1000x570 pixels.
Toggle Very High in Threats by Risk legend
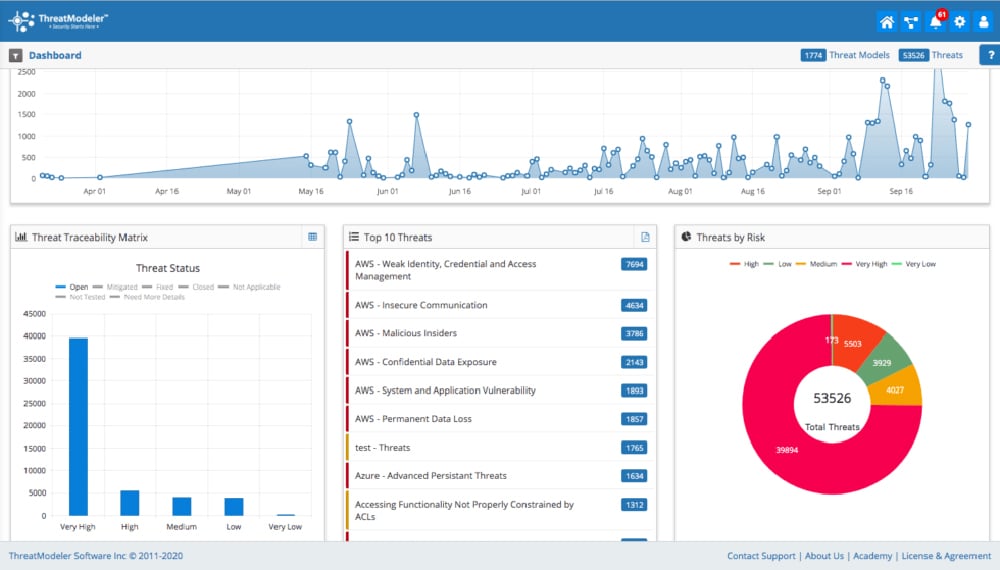click(868, 264)
